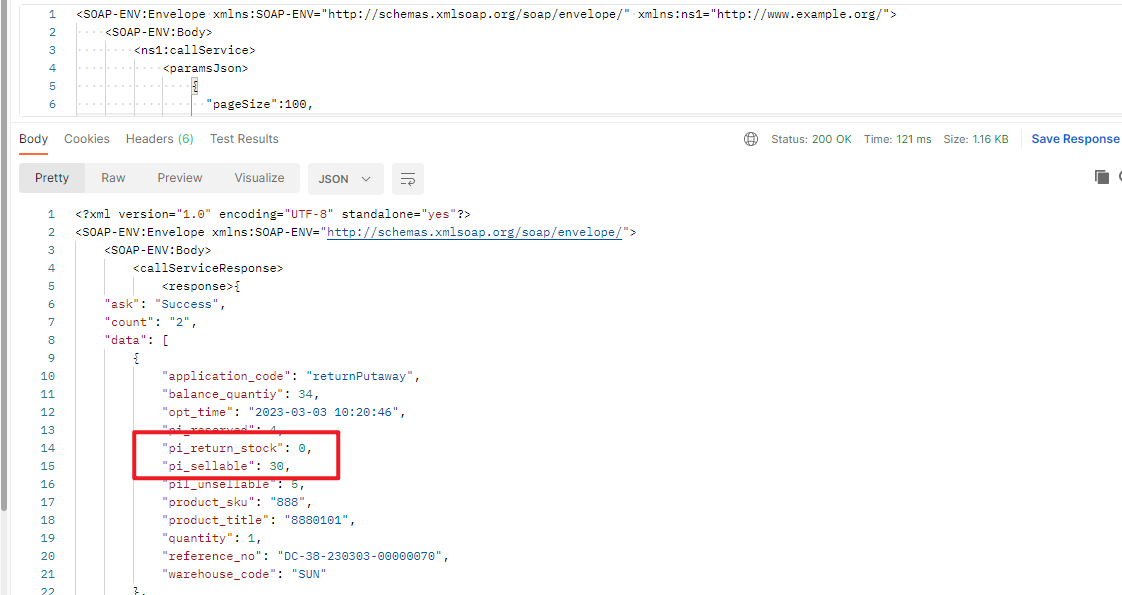Toggle line wrap icon in response toolbar
1122x595 pixels.
pos(408,179)
